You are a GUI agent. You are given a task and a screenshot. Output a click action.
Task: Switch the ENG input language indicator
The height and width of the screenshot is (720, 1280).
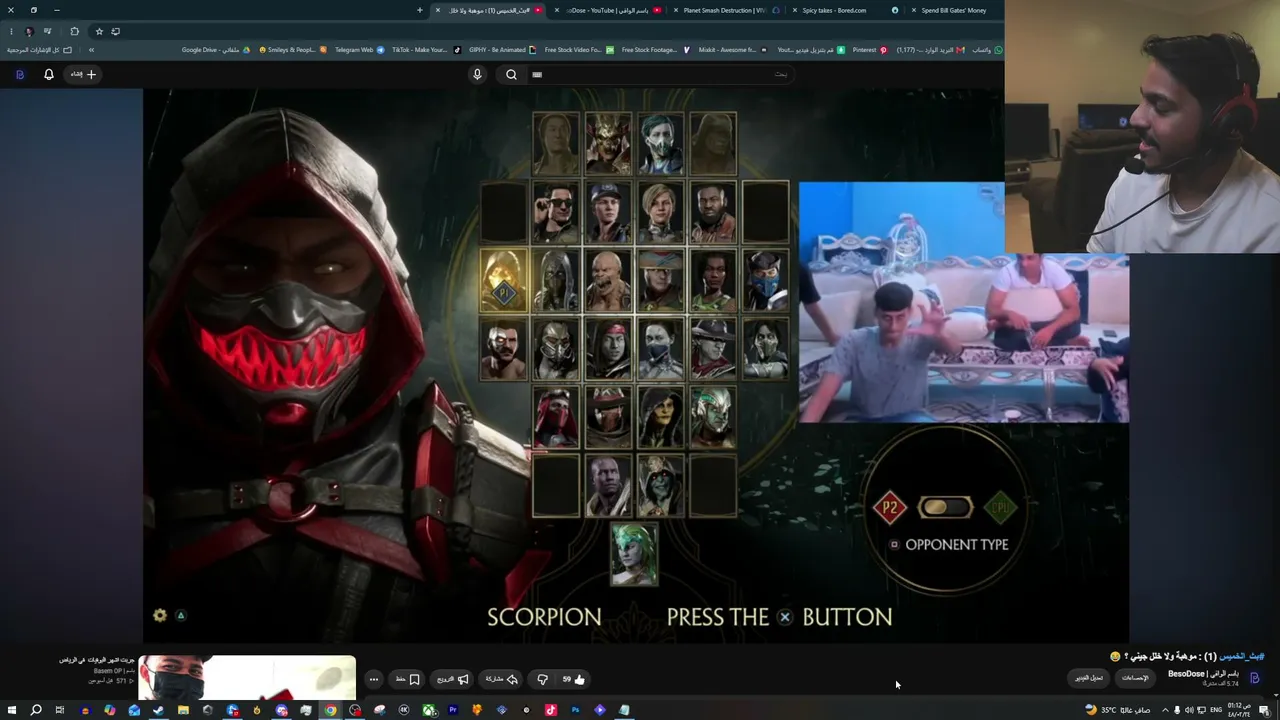(x=1216, y=710)
